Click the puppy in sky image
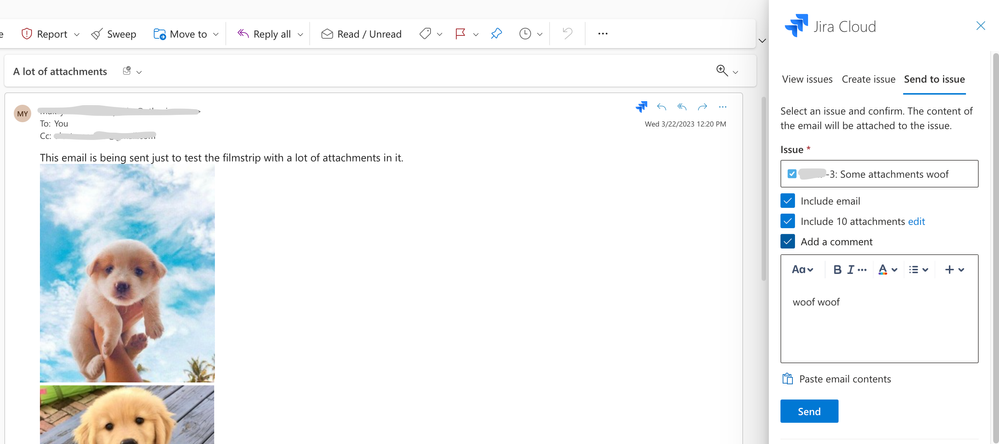Screen dimensions: 999x444 (127, 273)
